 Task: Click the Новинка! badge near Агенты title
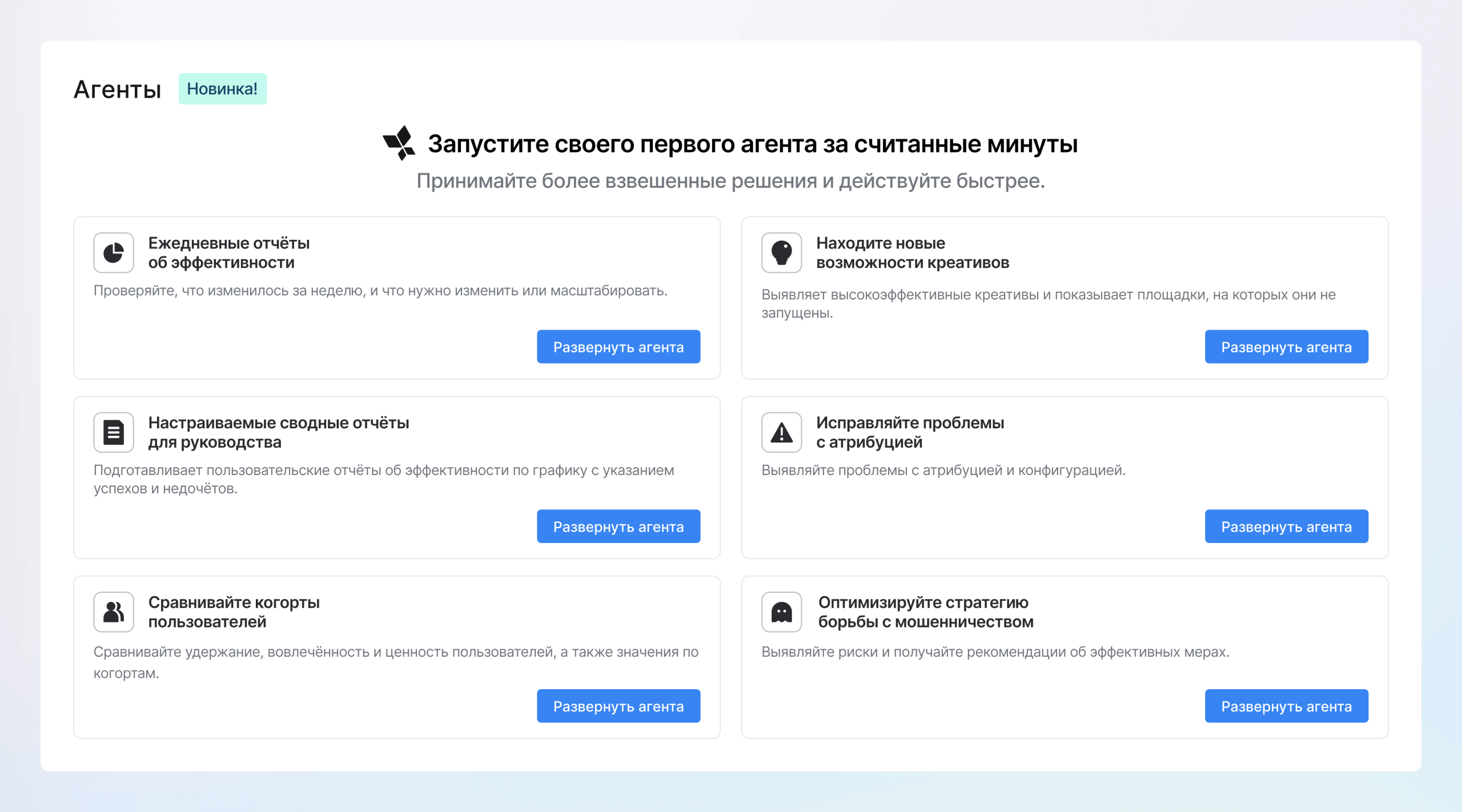(222, 89)
